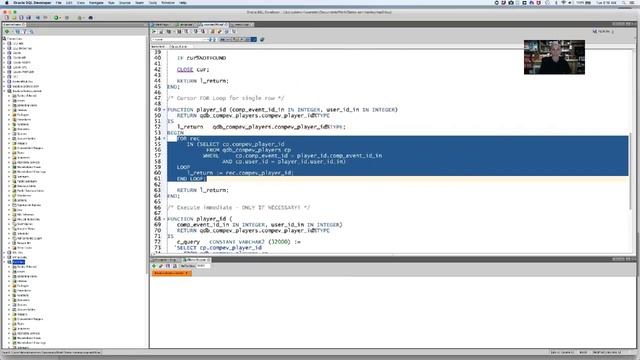Click the connection selector at editor top right
The height and width of the screenshot is (360, 640).
[x=603, y=31]
